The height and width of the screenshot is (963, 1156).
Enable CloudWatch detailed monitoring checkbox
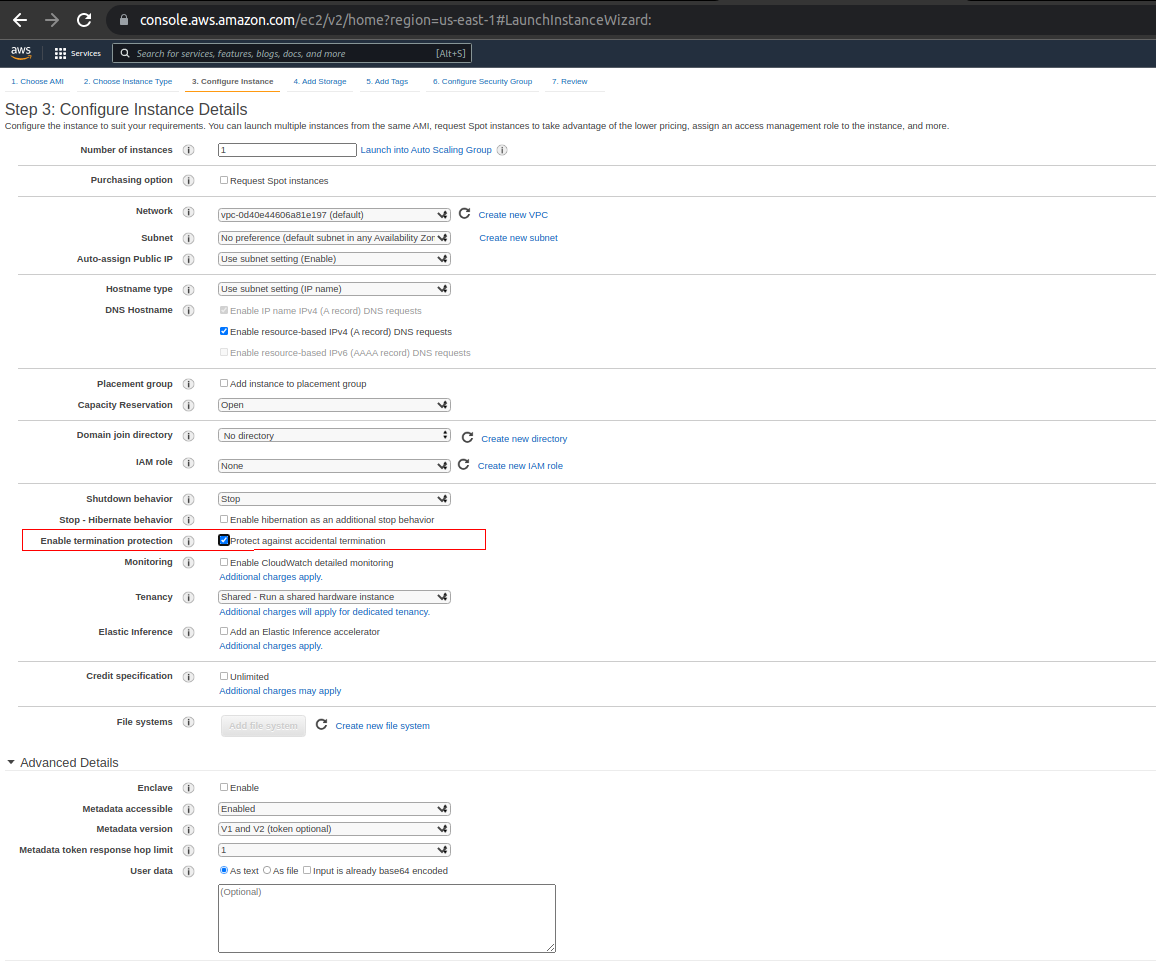click(x=224, y=562)
